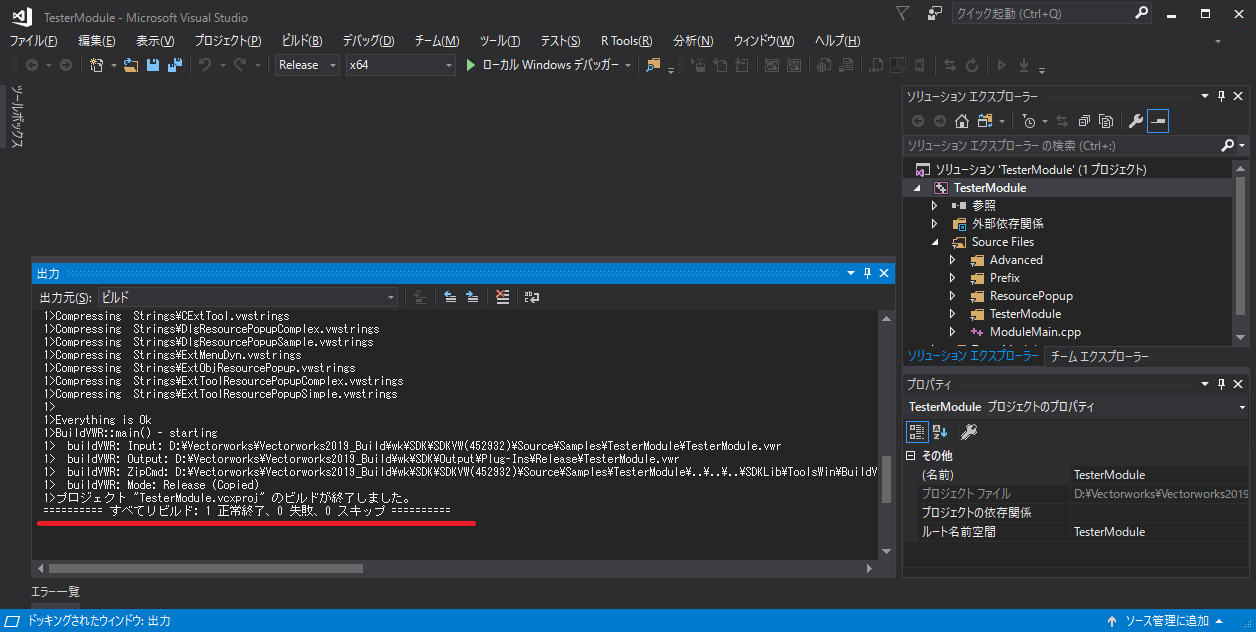Click Categorized view icon in Properties
1256x632 pixels.
point(916,431)
